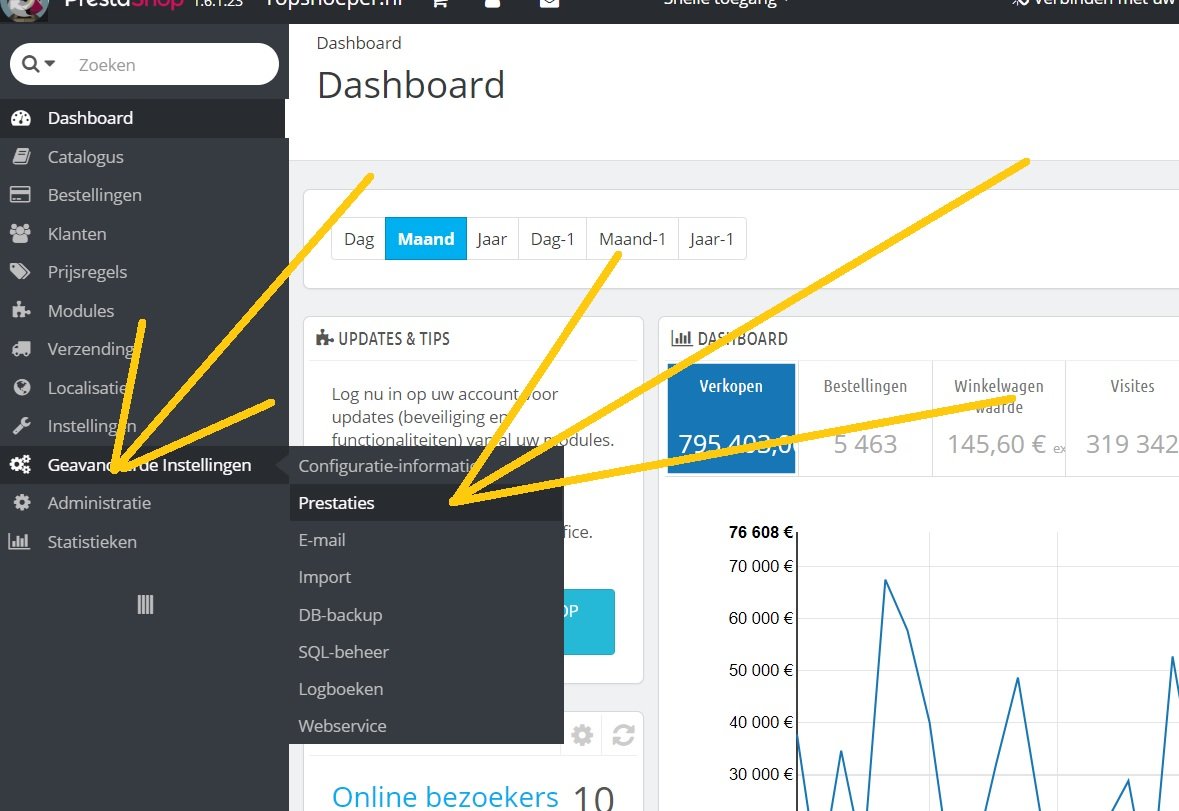The height and width of the screenshot is (811, 1179).
Task: Switch date range to Jaar
Action: coord(492,239)
